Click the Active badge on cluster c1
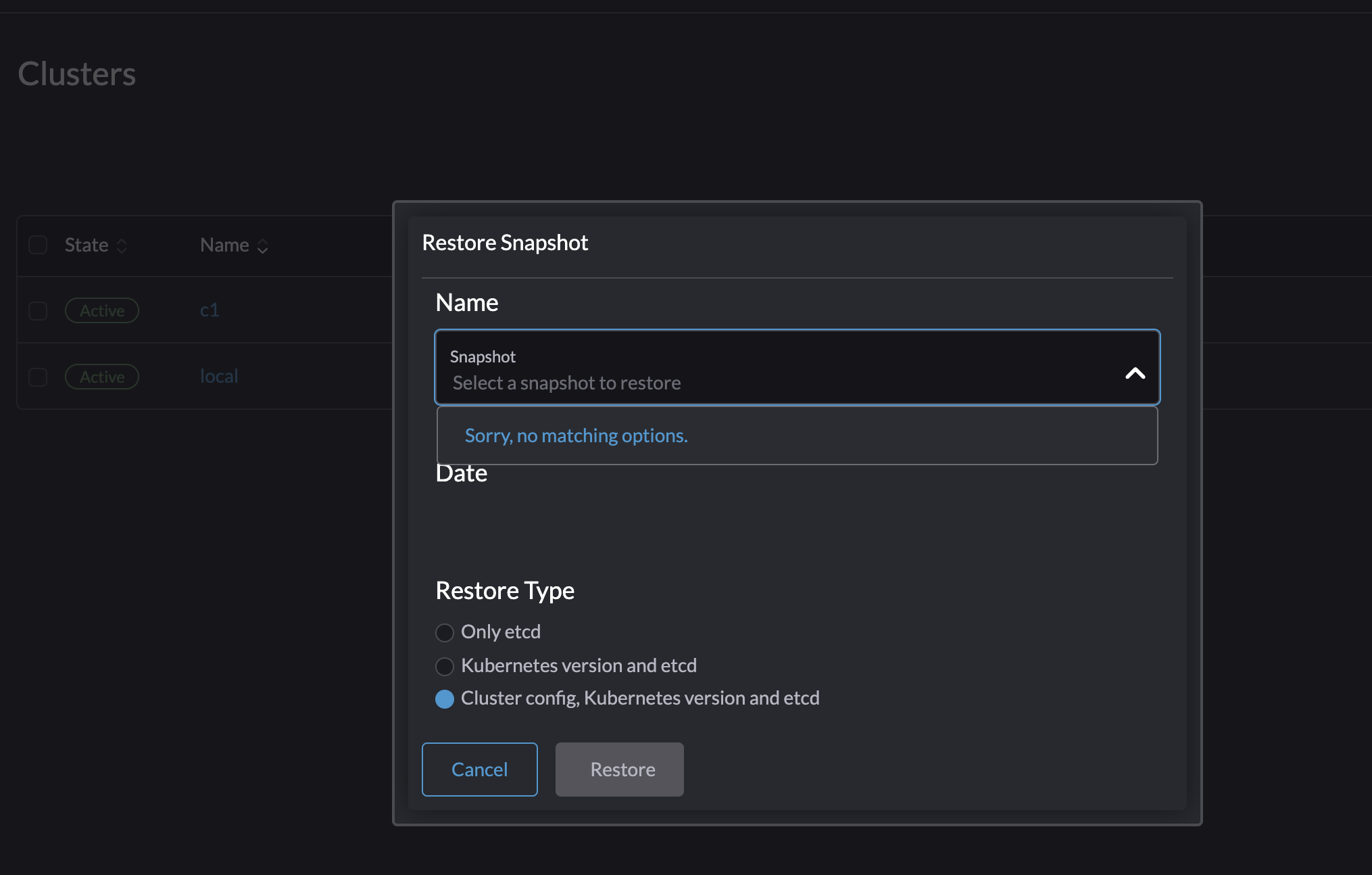 pos(101,310)
